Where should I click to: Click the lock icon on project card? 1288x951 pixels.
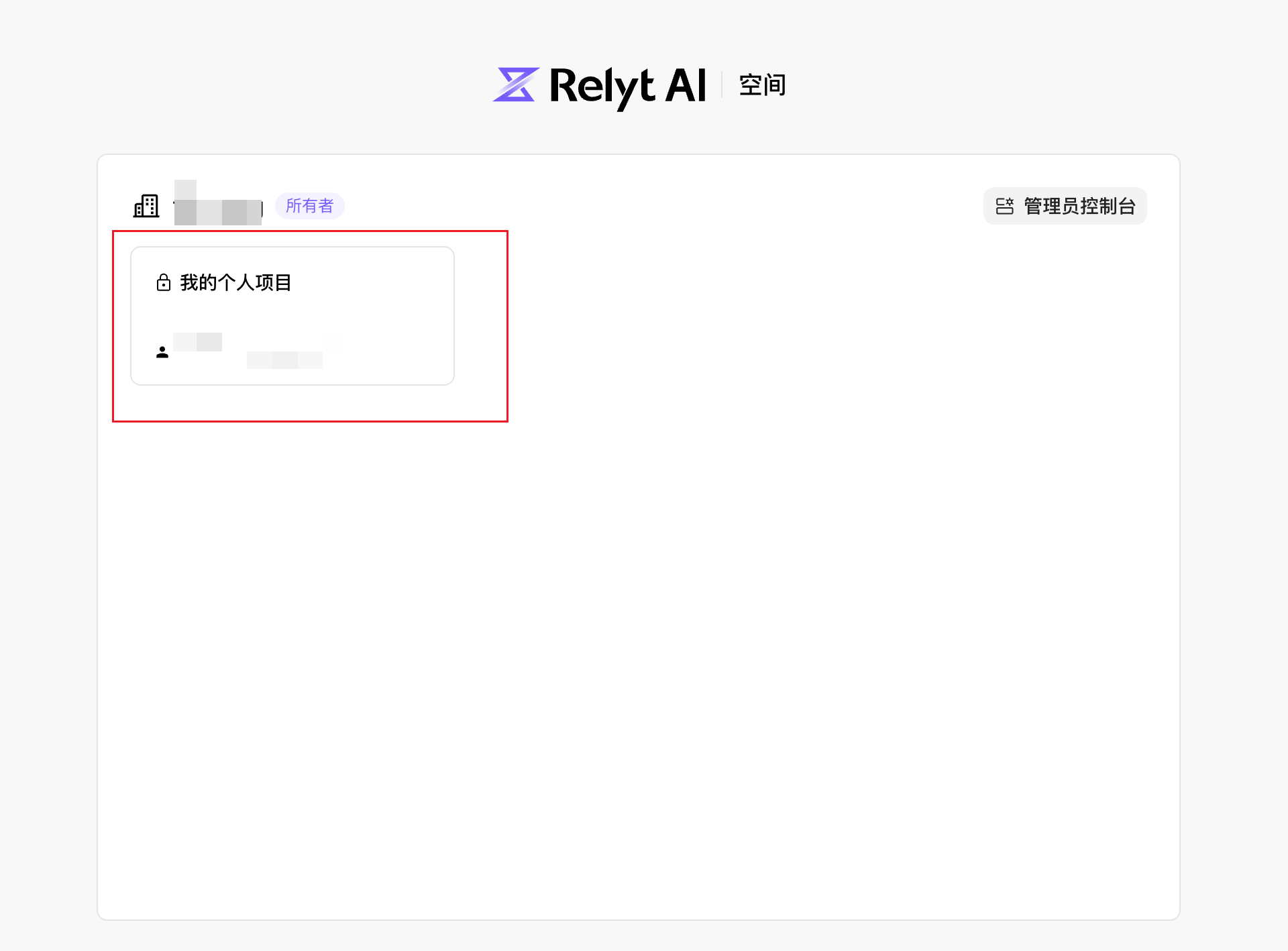pos(163,282)
